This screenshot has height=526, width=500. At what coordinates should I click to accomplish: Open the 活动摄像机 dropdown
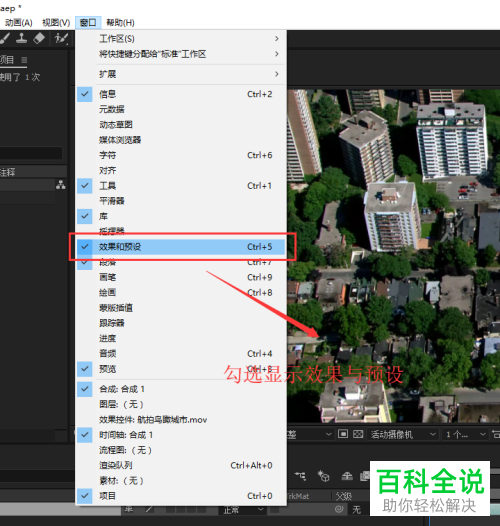(402, 434)
